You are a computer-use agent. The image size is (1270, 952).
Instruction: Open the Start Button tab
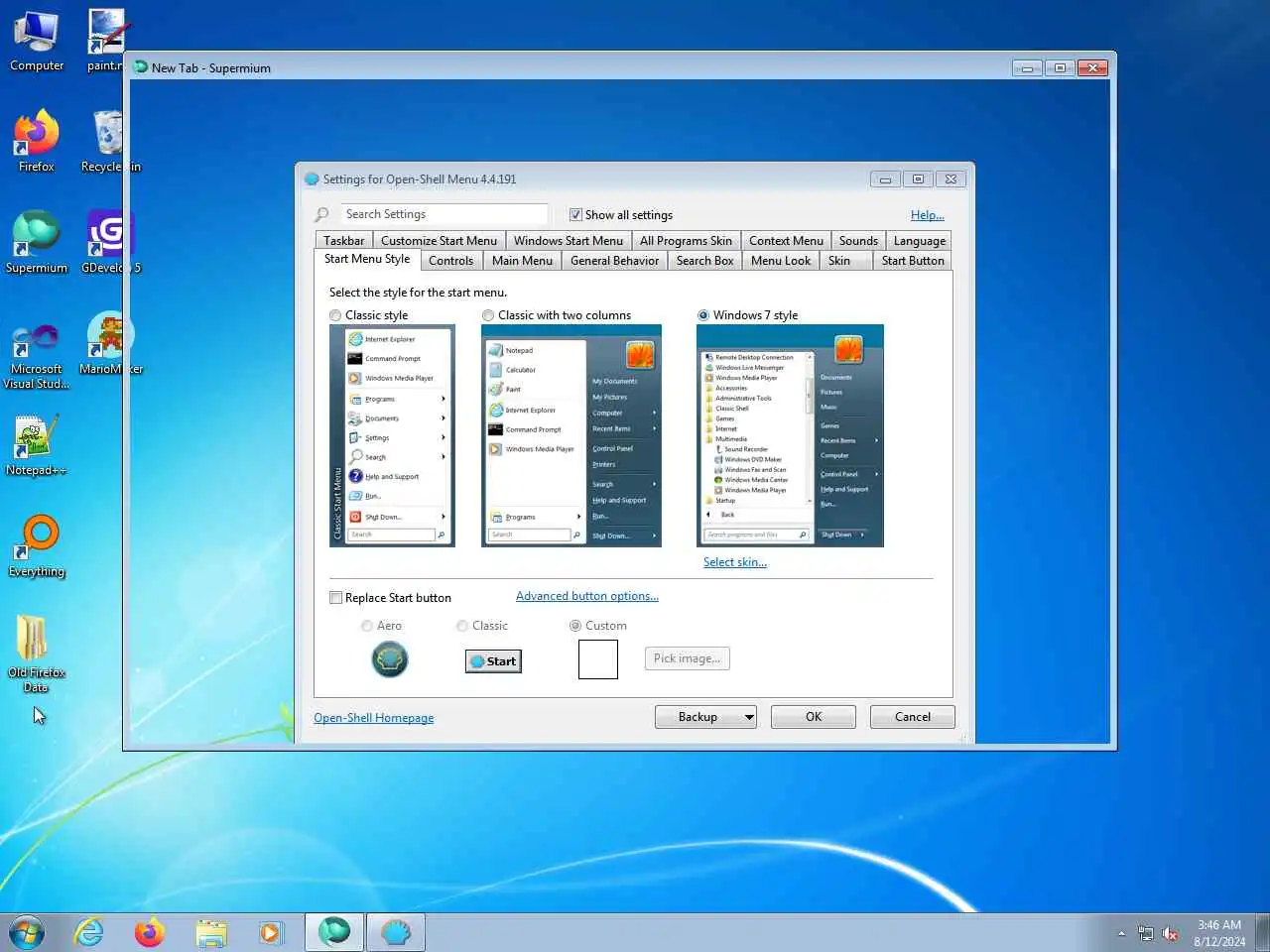pos(913,261)
